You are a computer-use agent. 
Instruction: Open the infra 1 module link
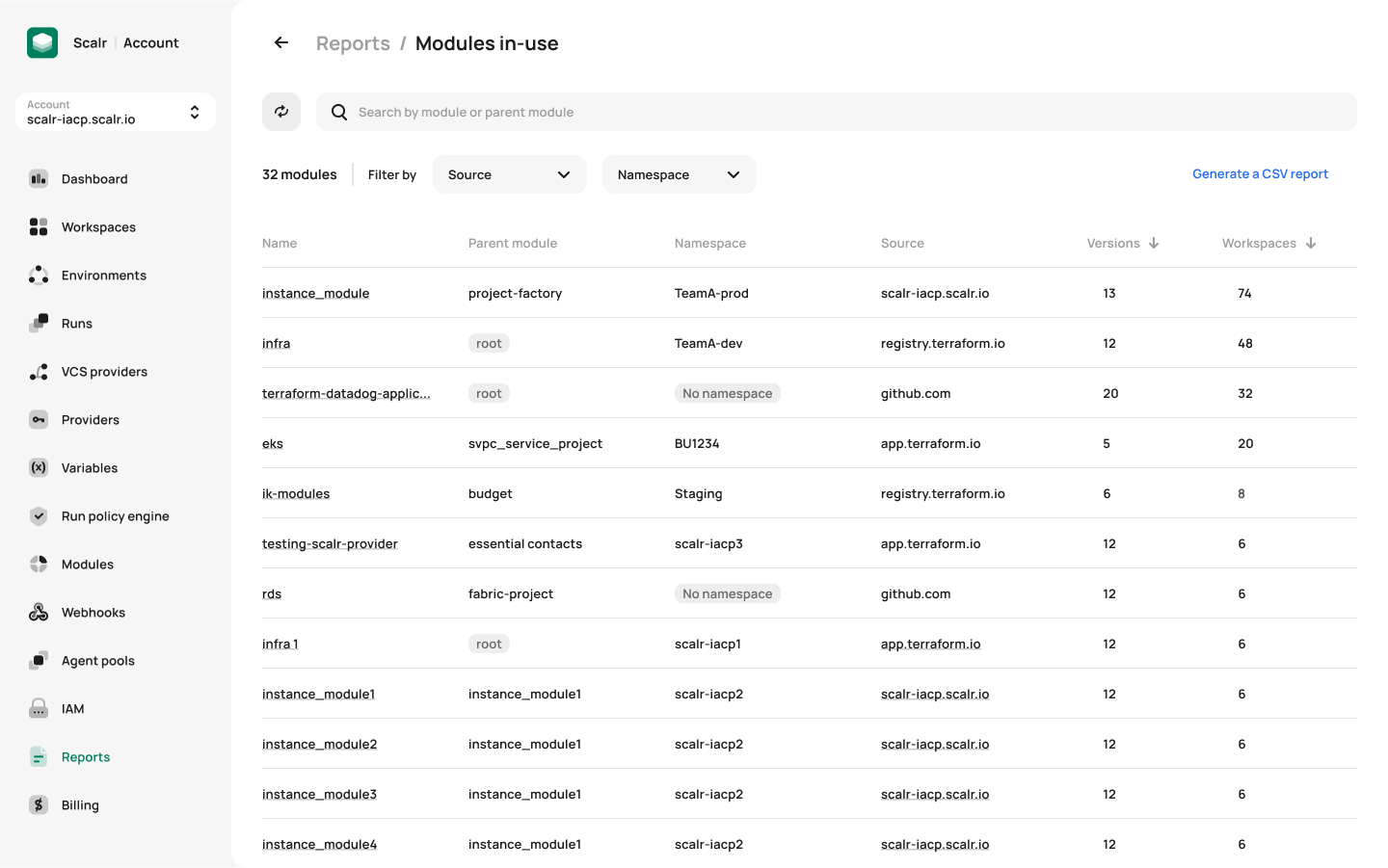point(280,644)
